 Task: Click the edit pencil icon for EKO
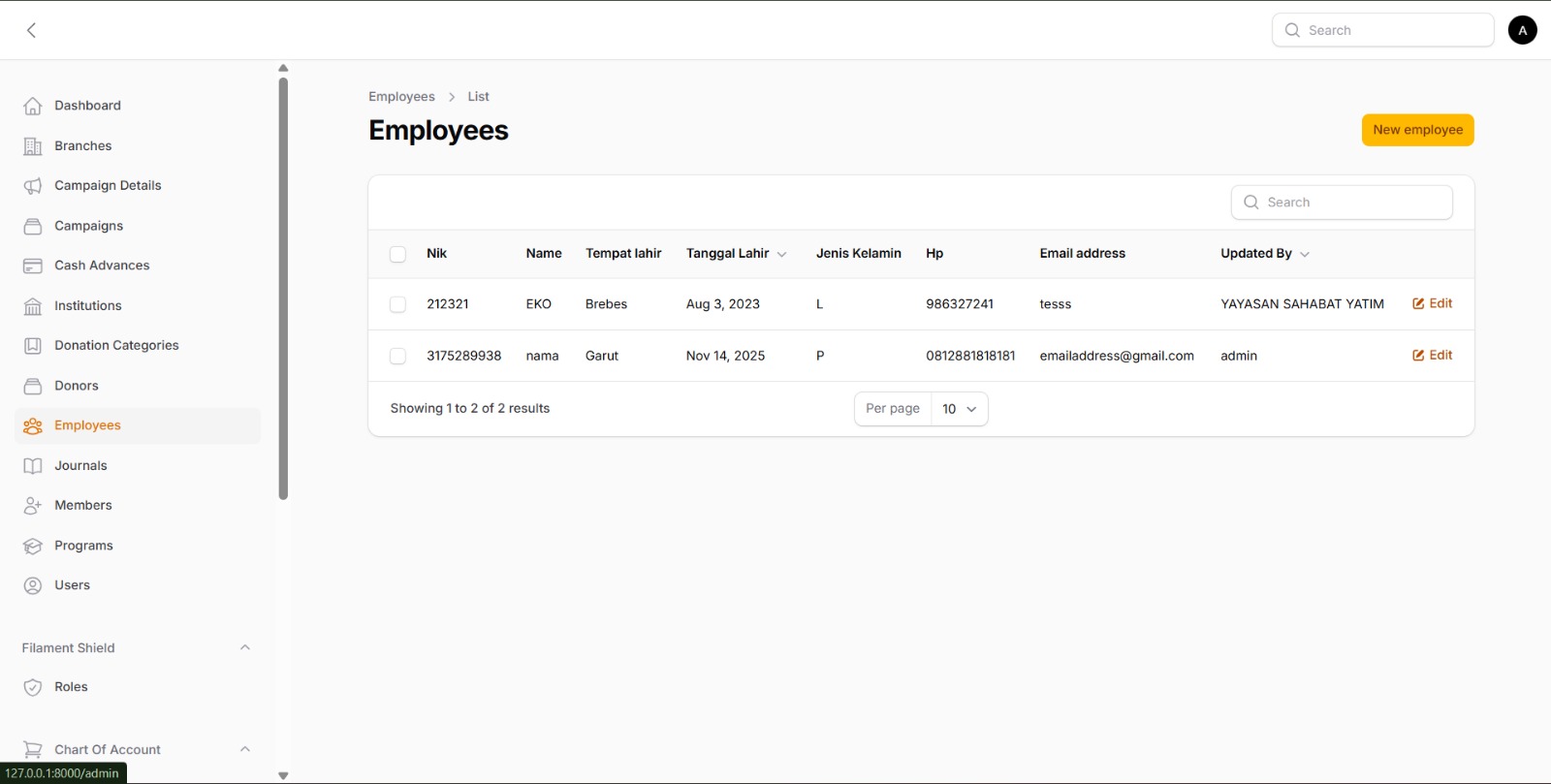point(1418,304)
